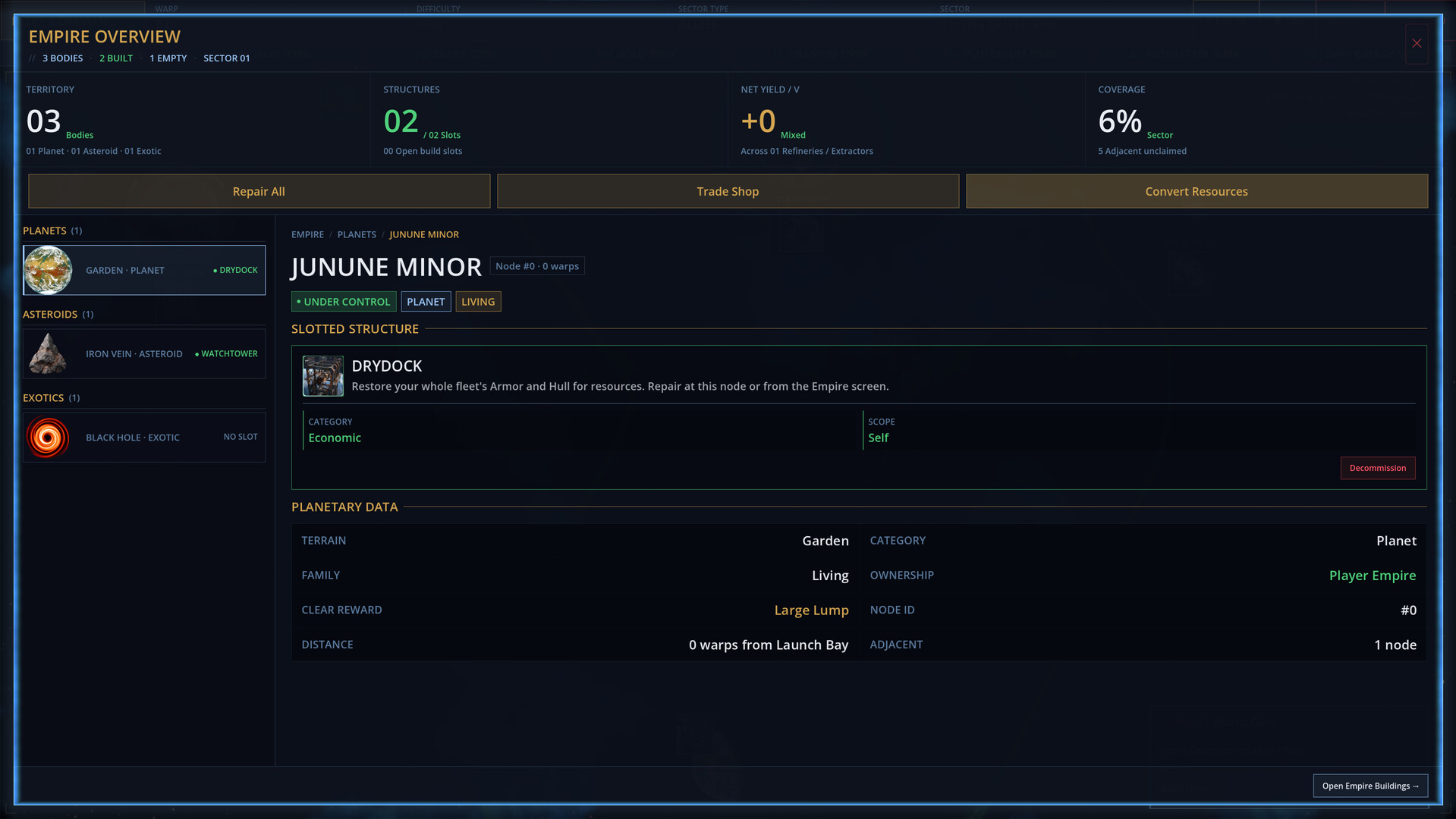This screenshot has height=819, width=1456.
Task: Click the Player Empire ownership value
Action: coord(1373,575)
